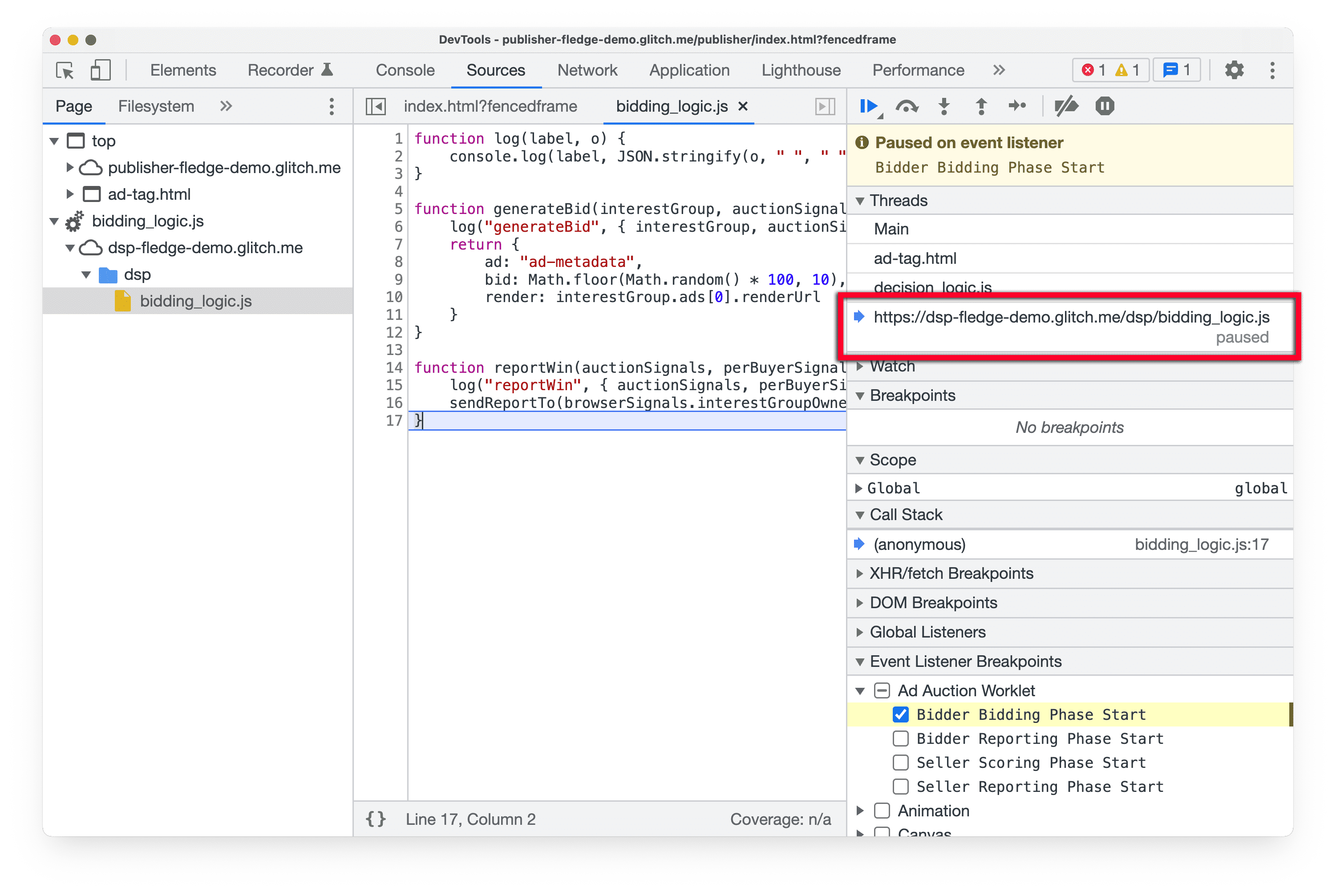Enable Bidder Reporting Phase Start breakpoint
Image resolution: width=1336 pixels, height=896 pixels.
click(898, 739)
